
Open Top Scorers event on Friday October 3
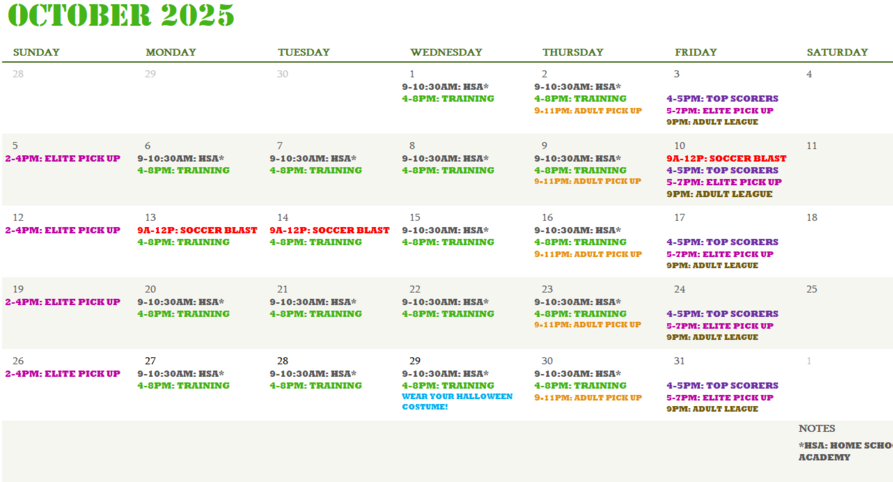coord(722,98)
